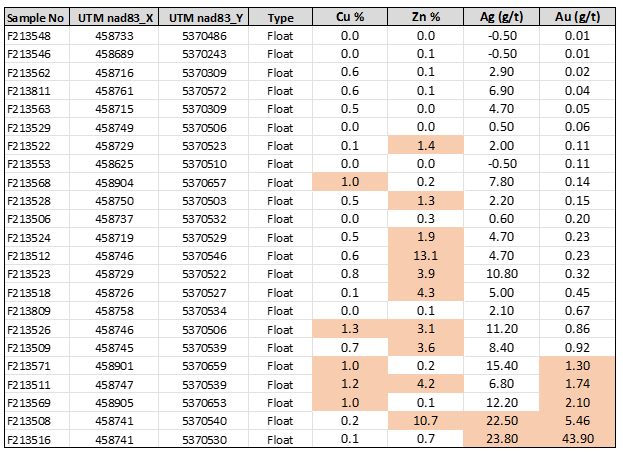
Task: Select the highlighted Au value 1.74
Action: pyautogui.click(x=577, y=383)
